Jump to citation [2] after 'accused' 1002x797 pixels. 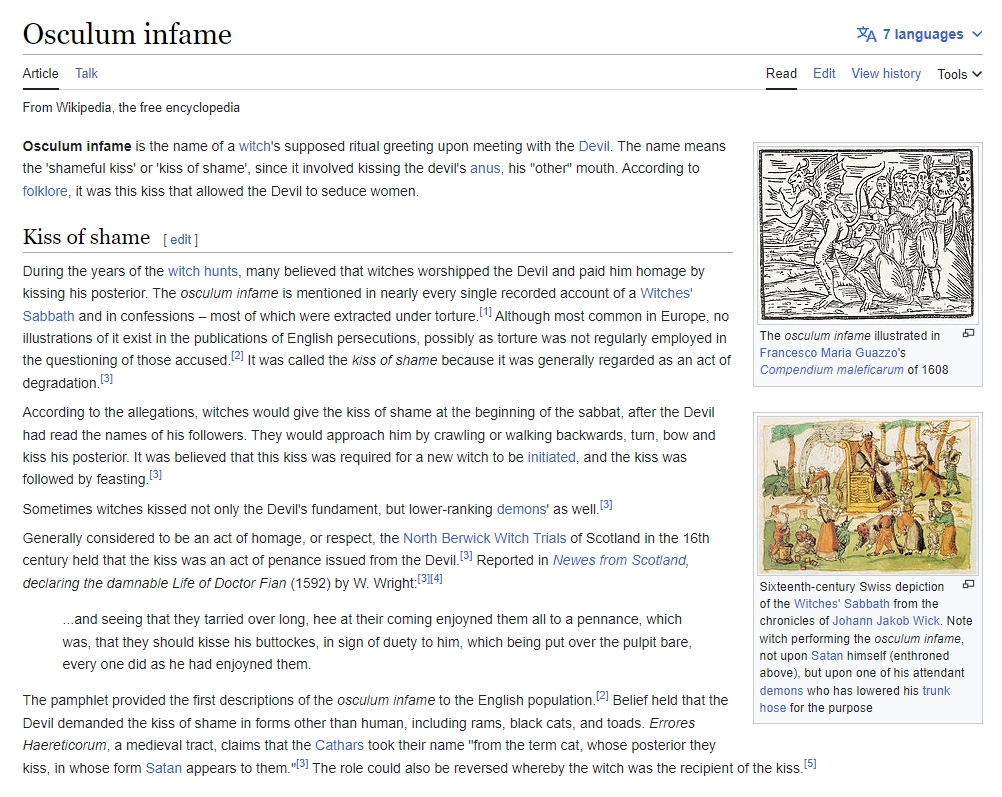[x=237, y=356]
